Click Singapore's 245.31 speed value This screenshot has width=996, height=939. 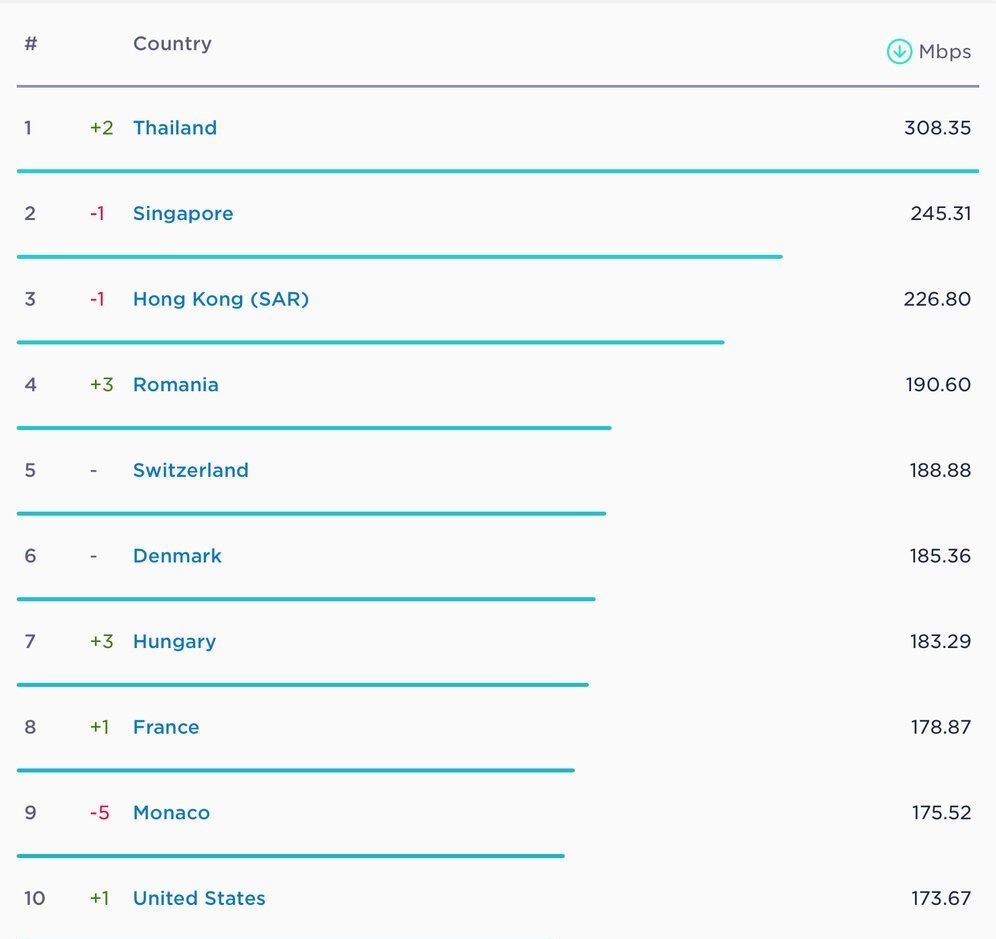coord(940,214)
